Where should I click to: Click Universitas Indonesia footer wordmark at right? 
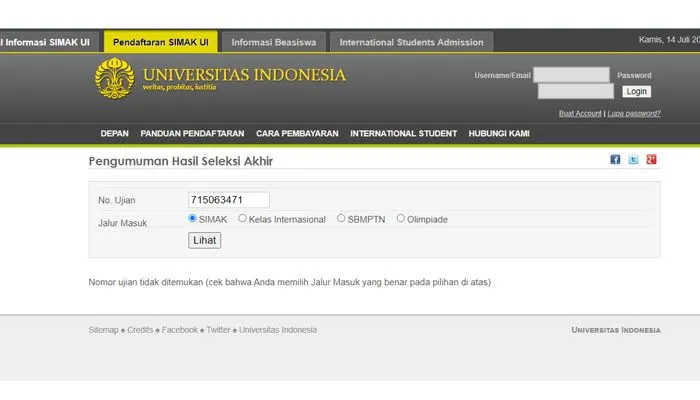click(616, 330)
